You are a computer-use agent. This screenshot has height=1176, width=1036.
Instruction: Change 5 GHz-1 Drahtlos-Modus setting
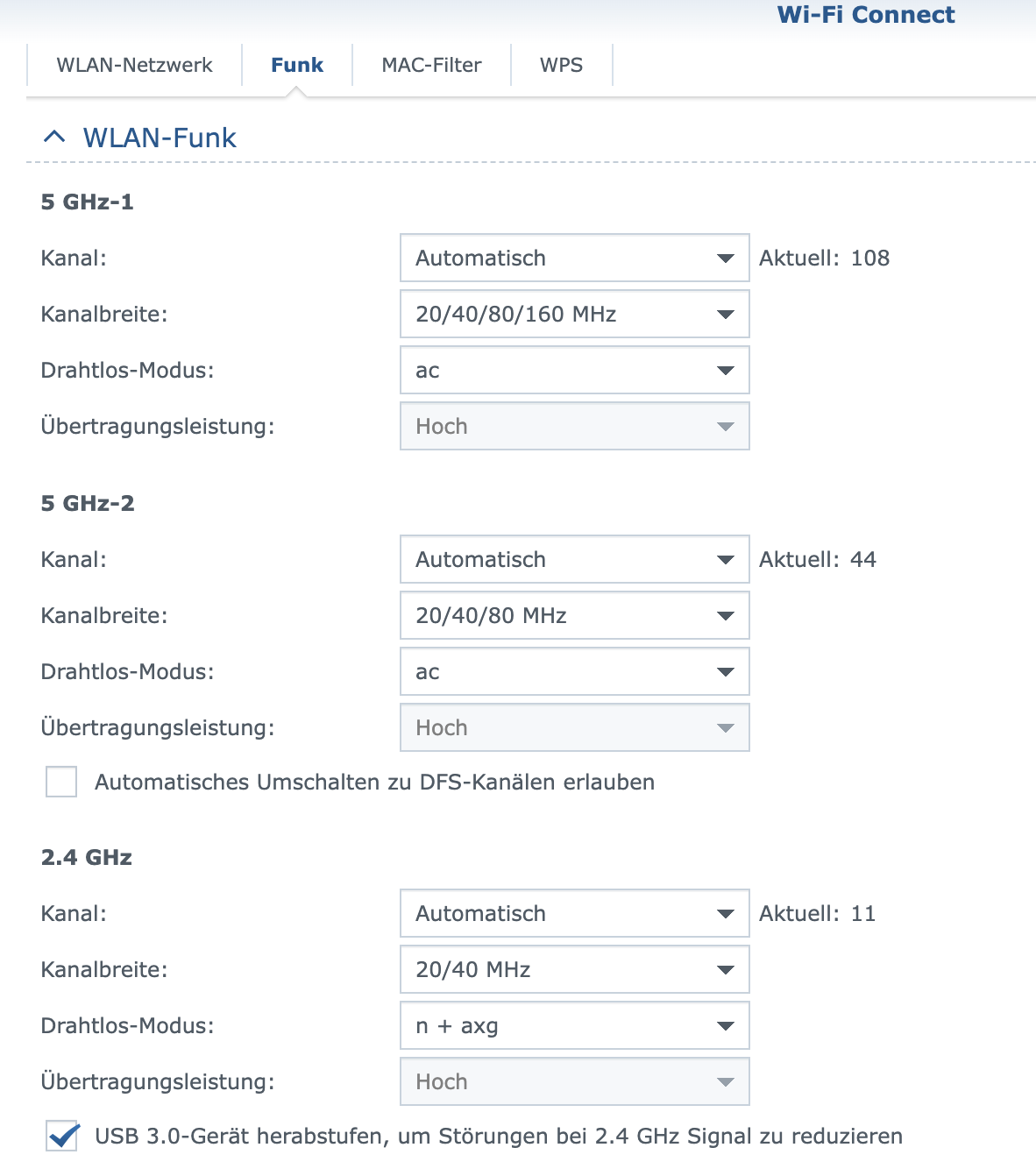574,371
